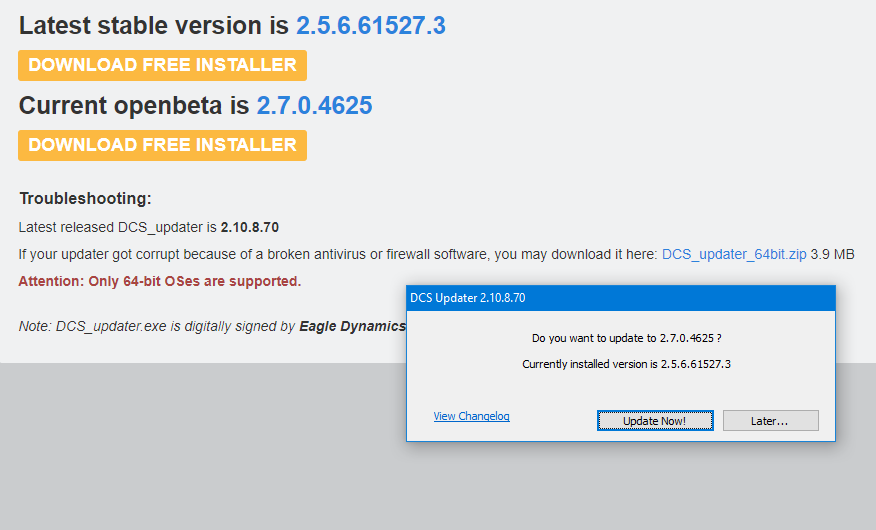Click the stable version number 2.5.6.61527.3 link
Image resolution: width=876 pixels, height=530 pixels.
click(370, 26)
